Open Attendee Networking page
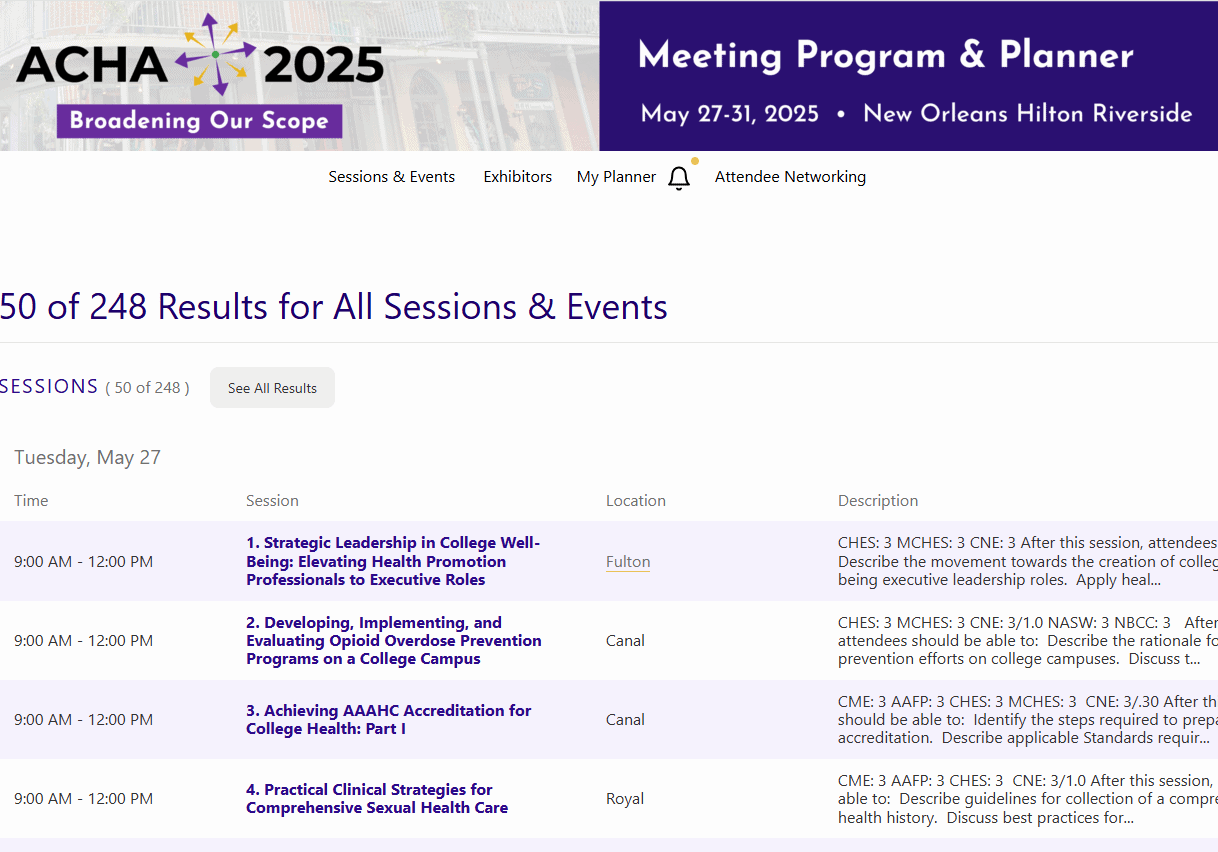 [x=790, y=177]
